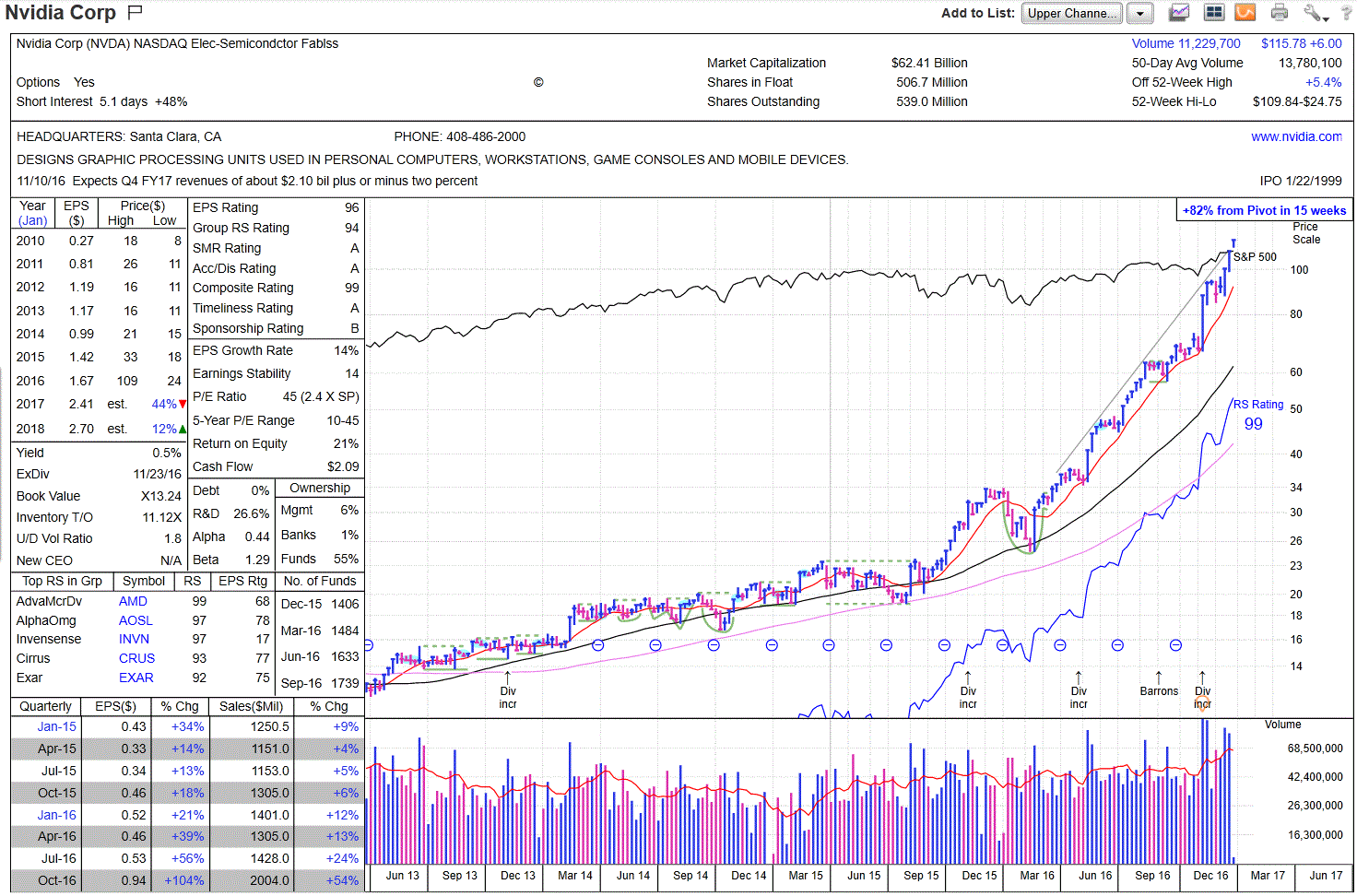Select the Sponsorship Rating row
The height and width of the screenshot is (896, 1357).
click(276, 328)
